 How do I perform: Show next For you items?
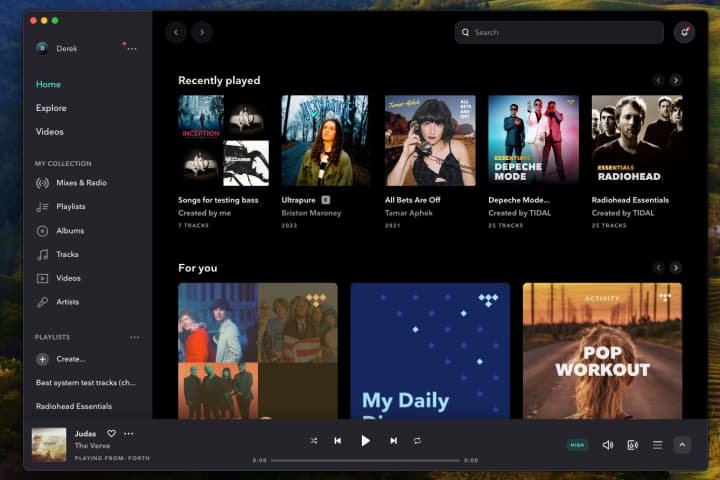point(675,268)
